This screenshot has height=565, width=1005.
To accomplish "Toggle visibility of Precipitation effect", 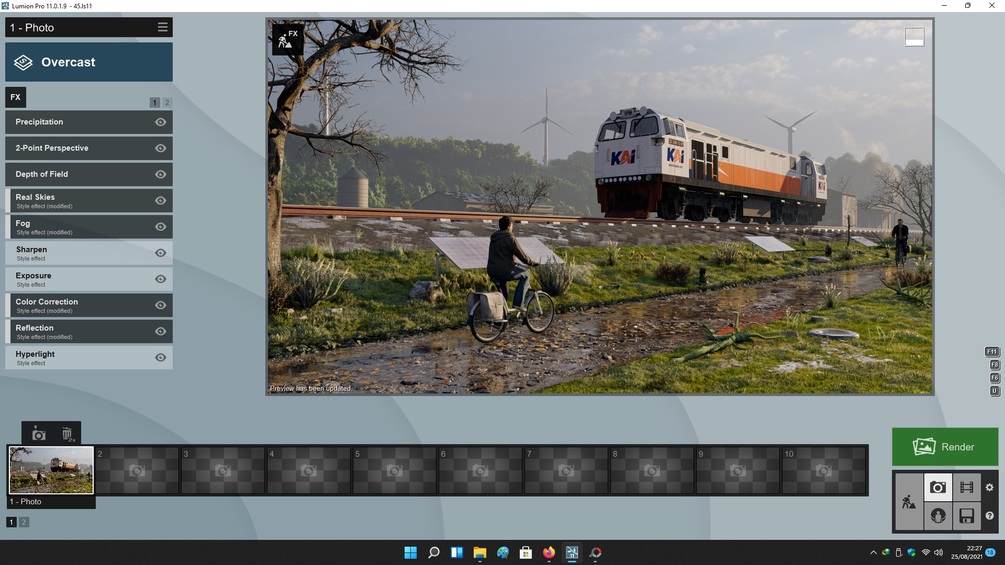I will coord(160,122).
